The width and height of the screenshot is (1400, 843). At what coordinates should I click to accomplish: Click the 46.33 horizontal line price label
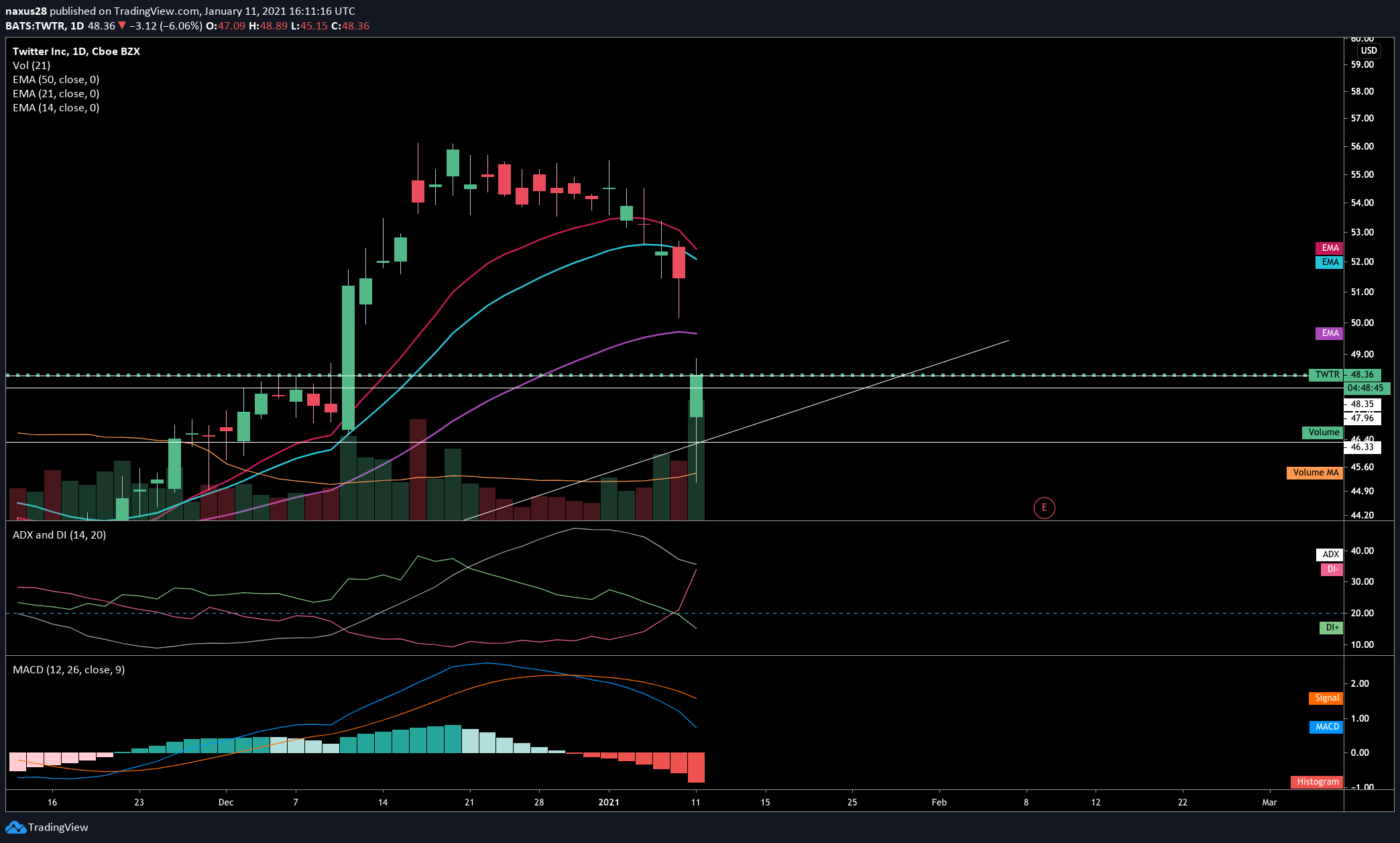point(1362,447)
